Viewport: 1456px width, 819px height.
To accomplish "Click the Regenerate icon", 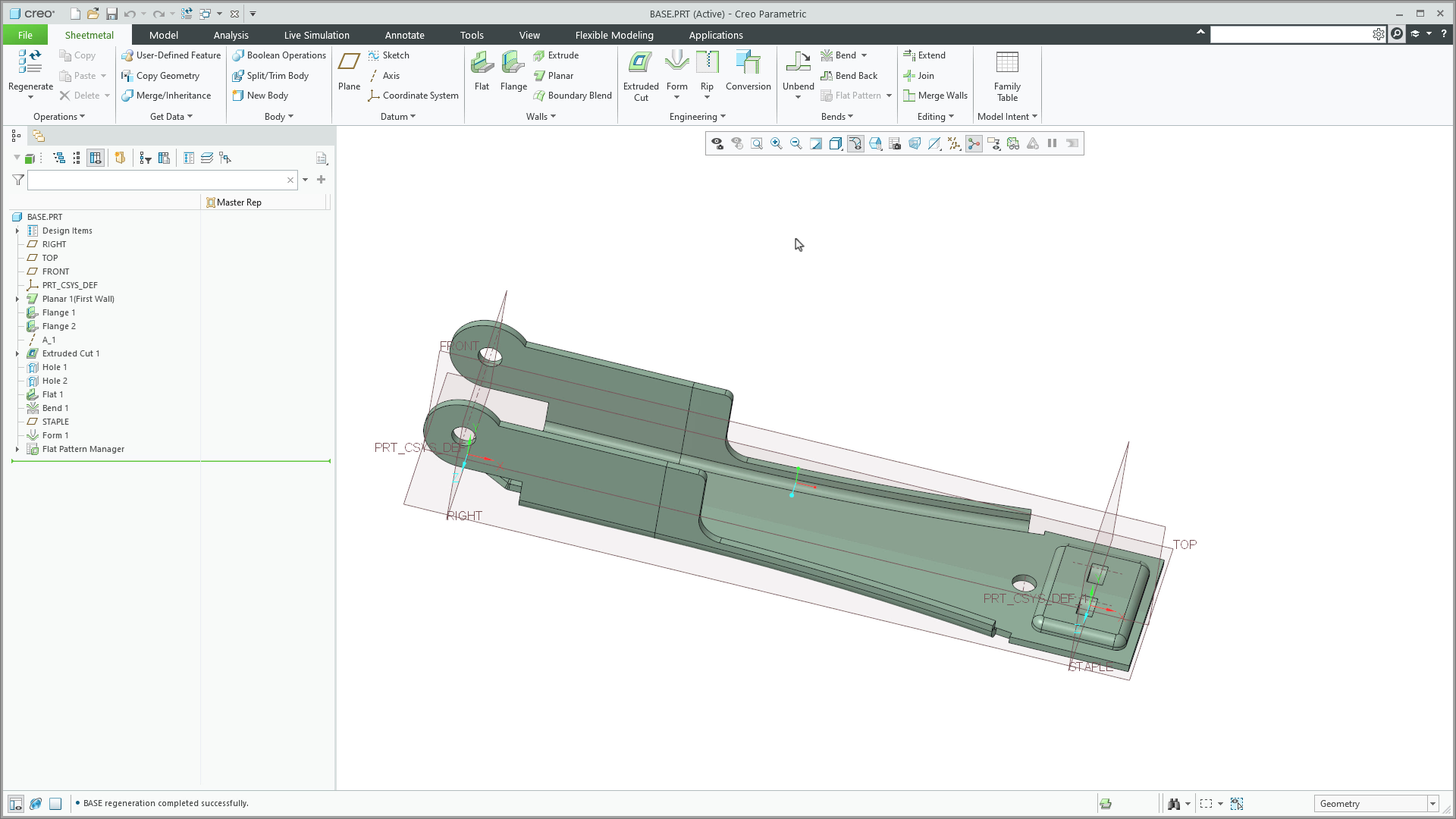I will 30,61.
